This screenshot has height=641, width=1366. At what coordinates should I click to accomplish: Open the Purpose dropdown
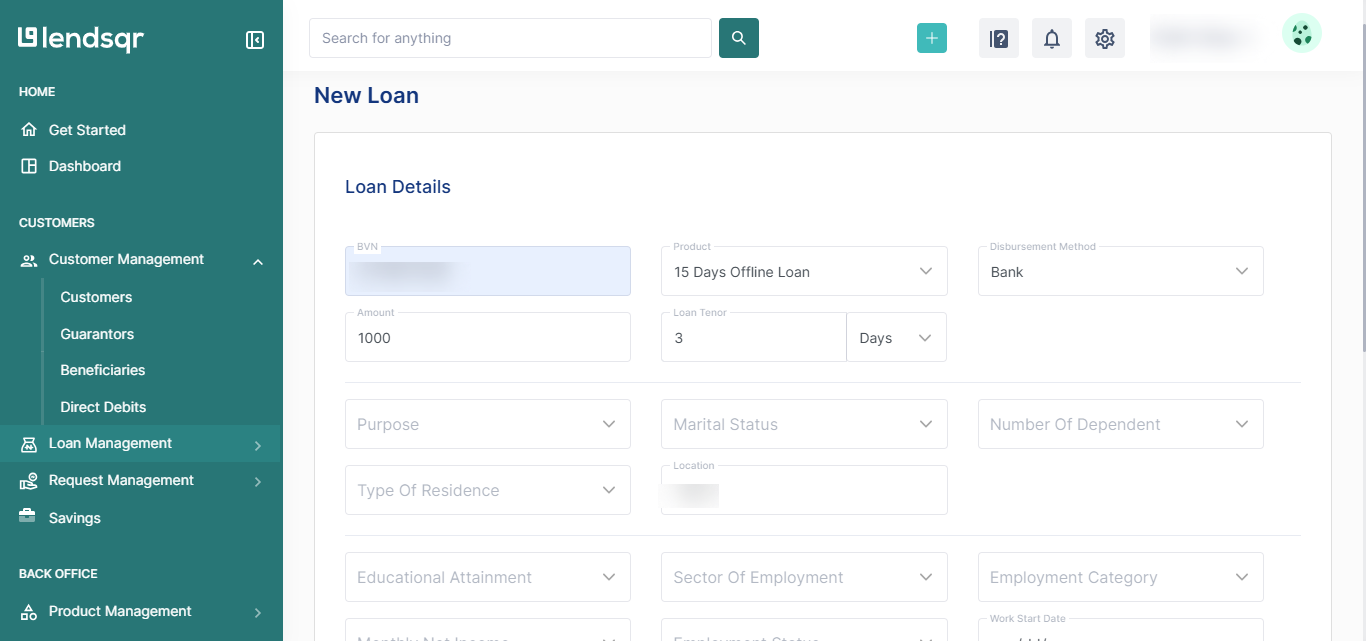coord(488,424)
